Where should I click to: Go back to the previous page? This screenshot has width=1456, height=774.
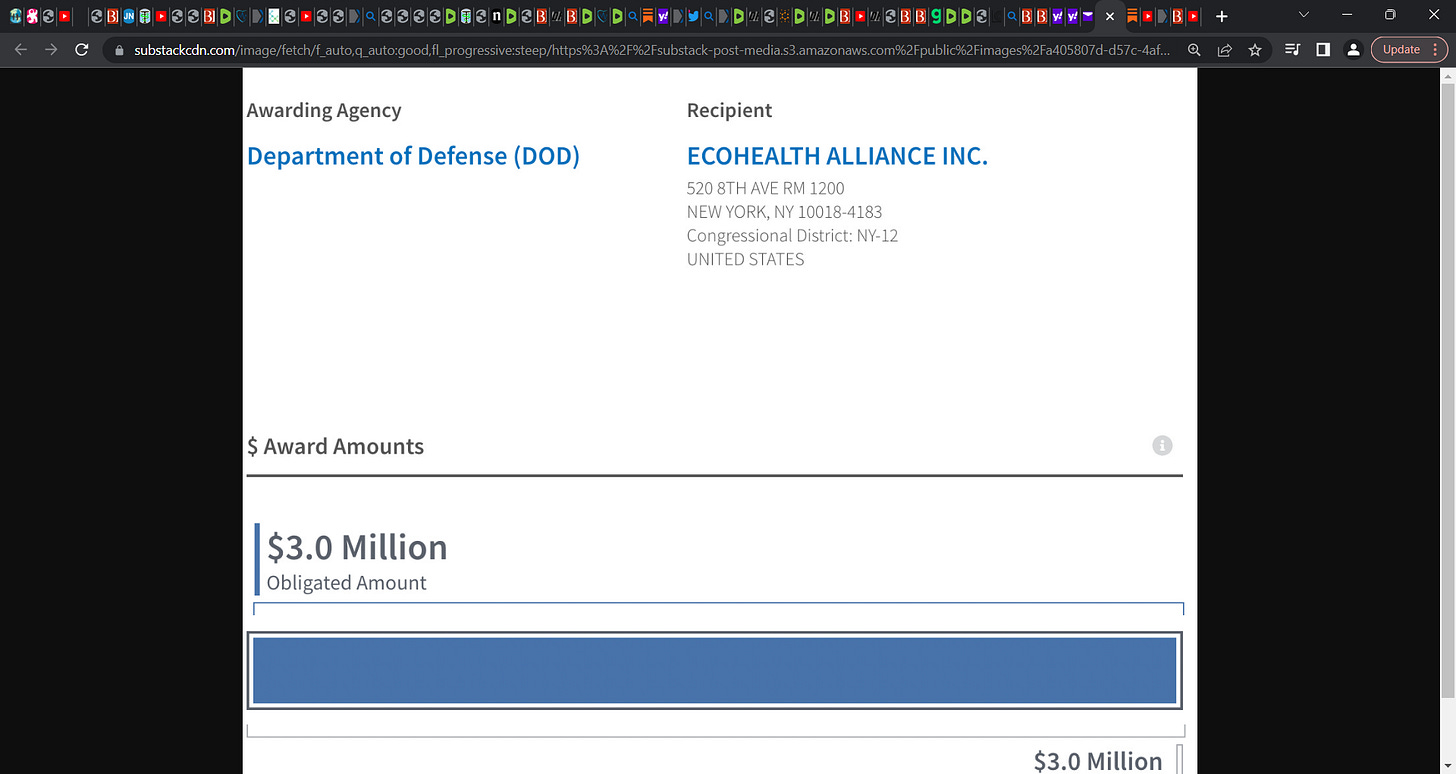click(x=21, y=49)
